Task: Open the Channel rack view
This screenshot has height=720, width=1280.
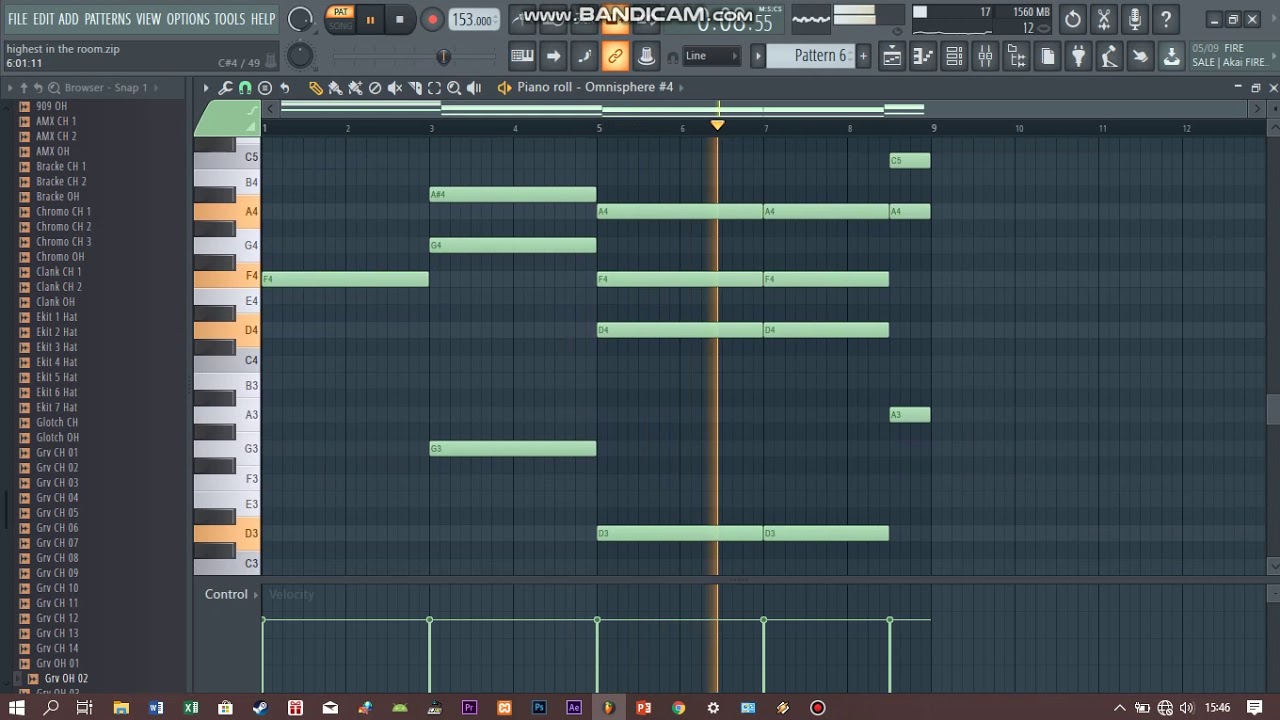Action: (954, 57)
